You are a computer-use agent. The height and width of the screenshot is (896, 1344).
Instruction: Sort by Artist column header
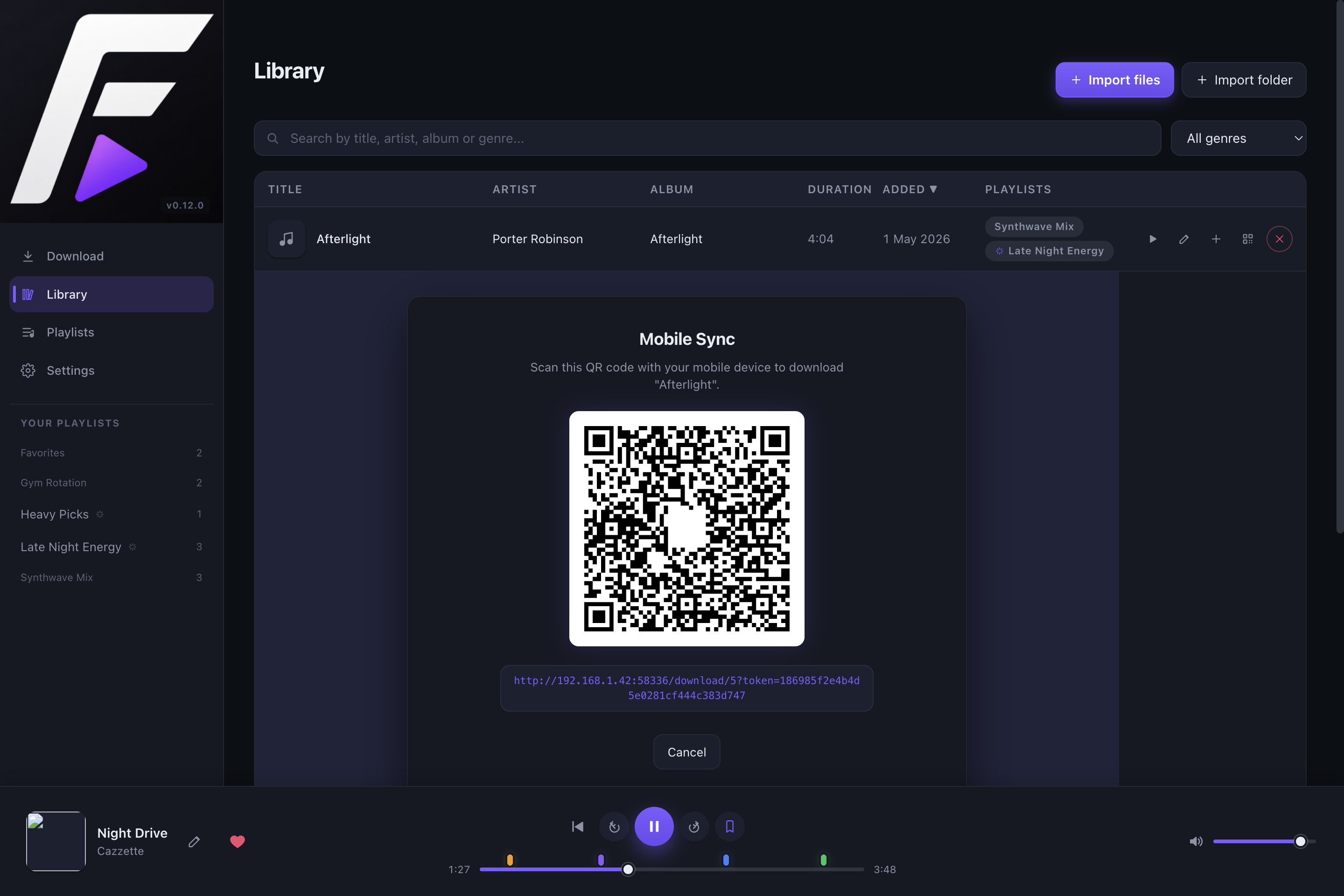(514, 189)
